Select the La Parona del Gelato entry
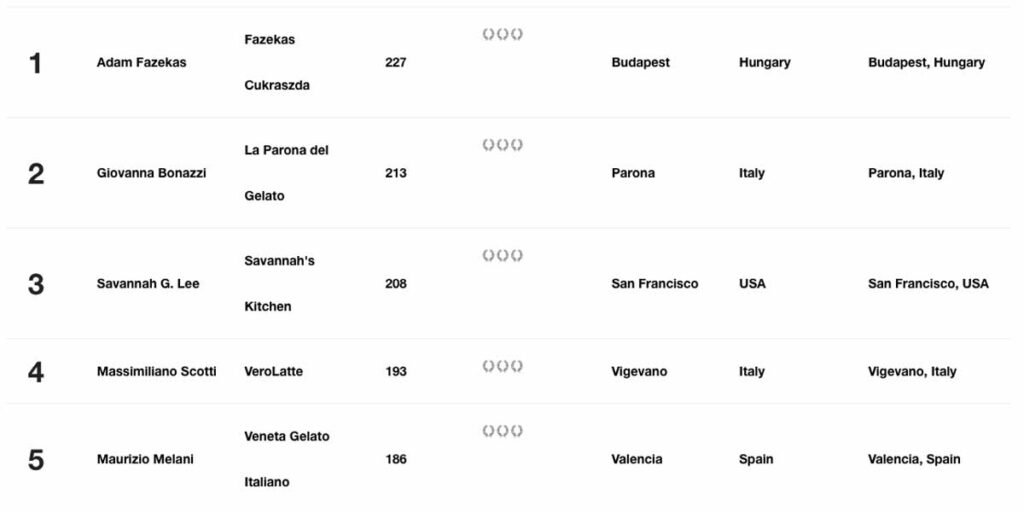This screenshot has height=512, width=1024. [x=286, y=173]
